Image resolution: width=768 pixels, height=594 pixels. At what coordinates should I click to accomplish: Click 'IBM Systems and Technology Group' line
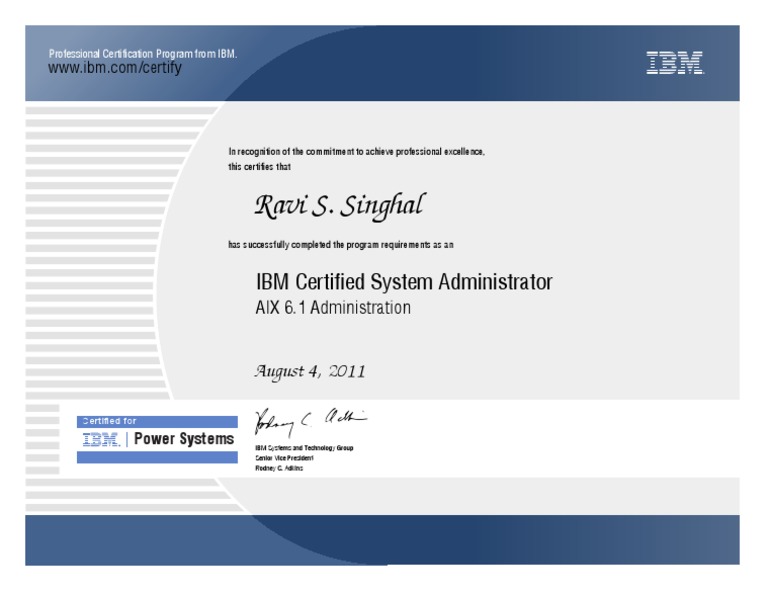304,448
